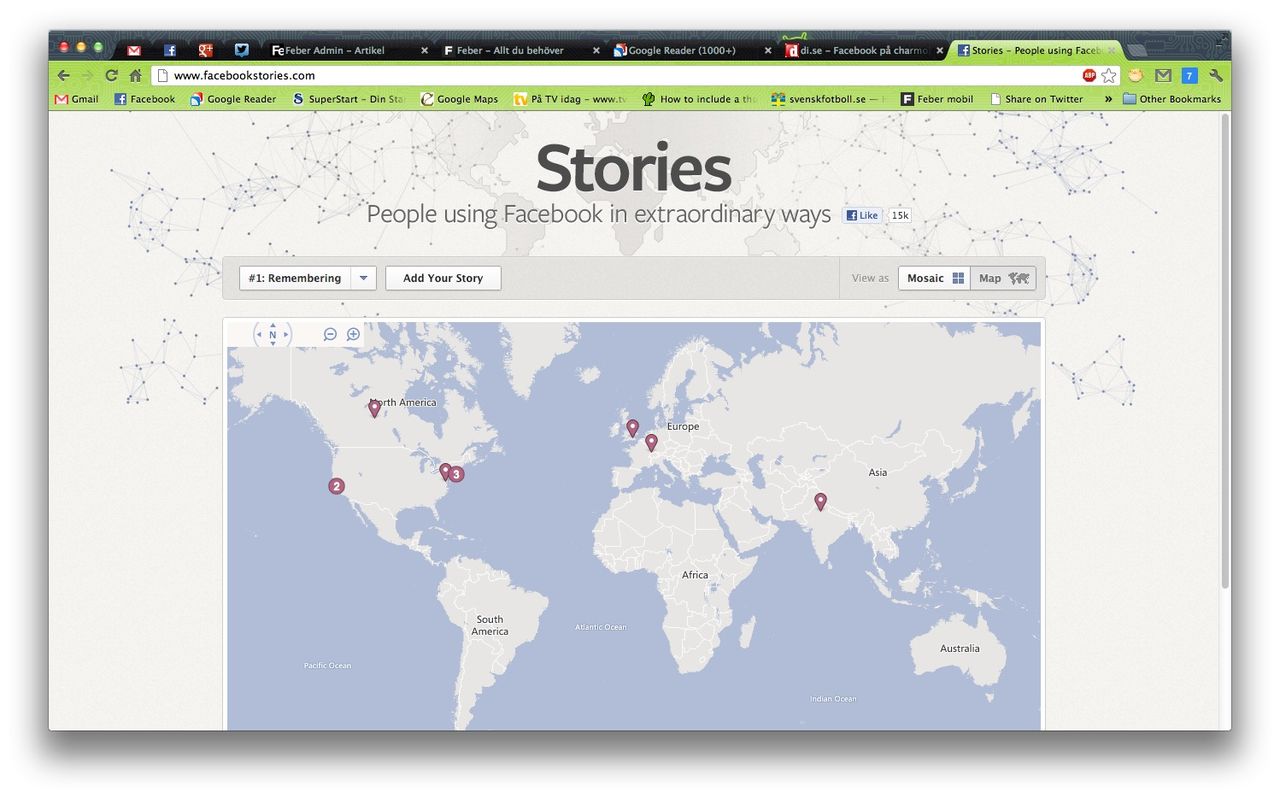The width and height of the screenshot is (1280, 798).
Task: Click the cluster marker 3 on US east coast
Action: tap(456, 474)
